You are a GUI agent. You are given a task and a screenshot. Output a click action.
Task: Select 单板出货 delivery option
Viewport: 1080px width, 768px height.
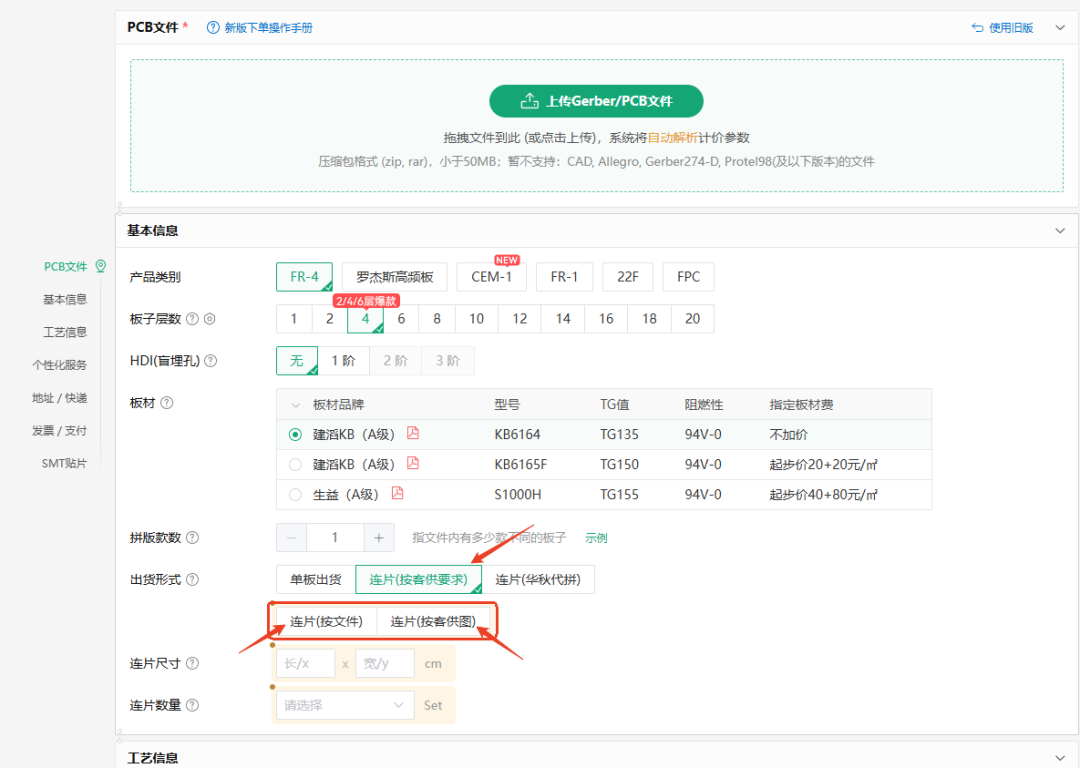[315, 579]
